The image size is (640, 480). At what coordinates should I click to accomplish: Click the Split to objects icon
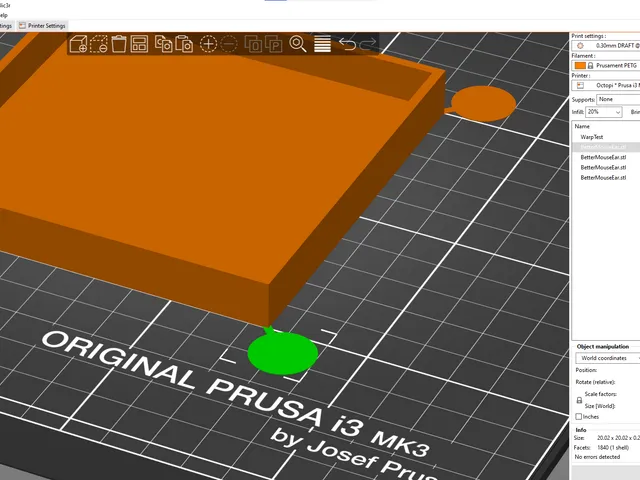coord(253,44)
